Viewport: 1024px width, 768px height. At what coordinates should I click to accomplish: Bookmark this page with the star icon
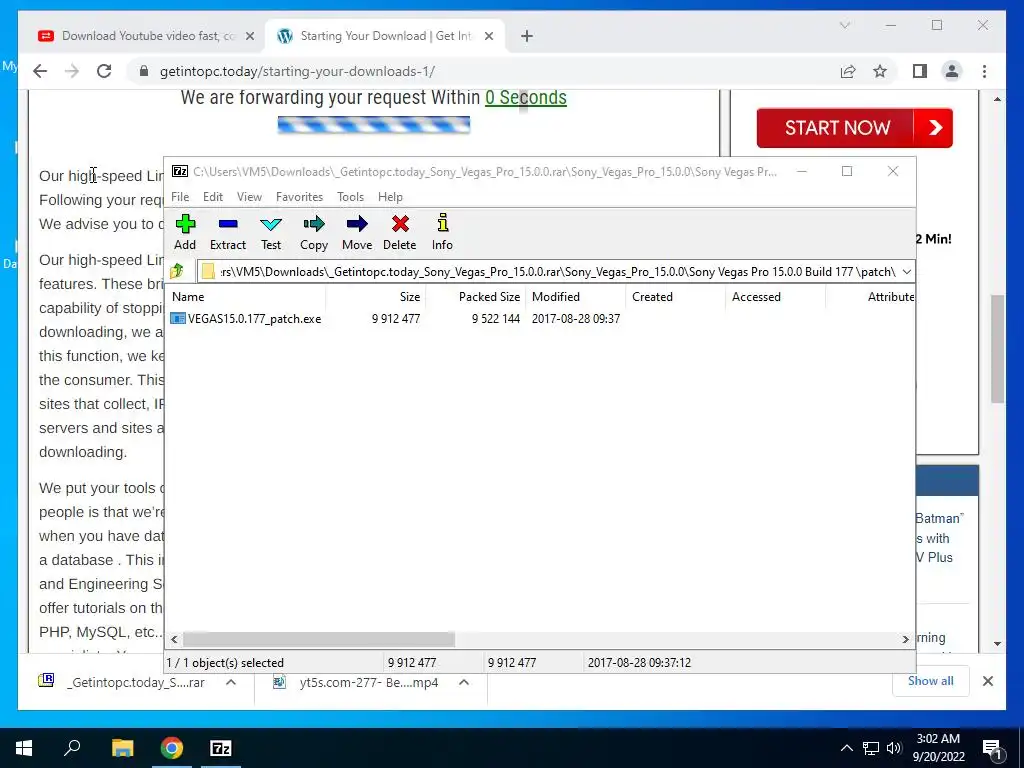pyautogui.click(x=880, y=71)
